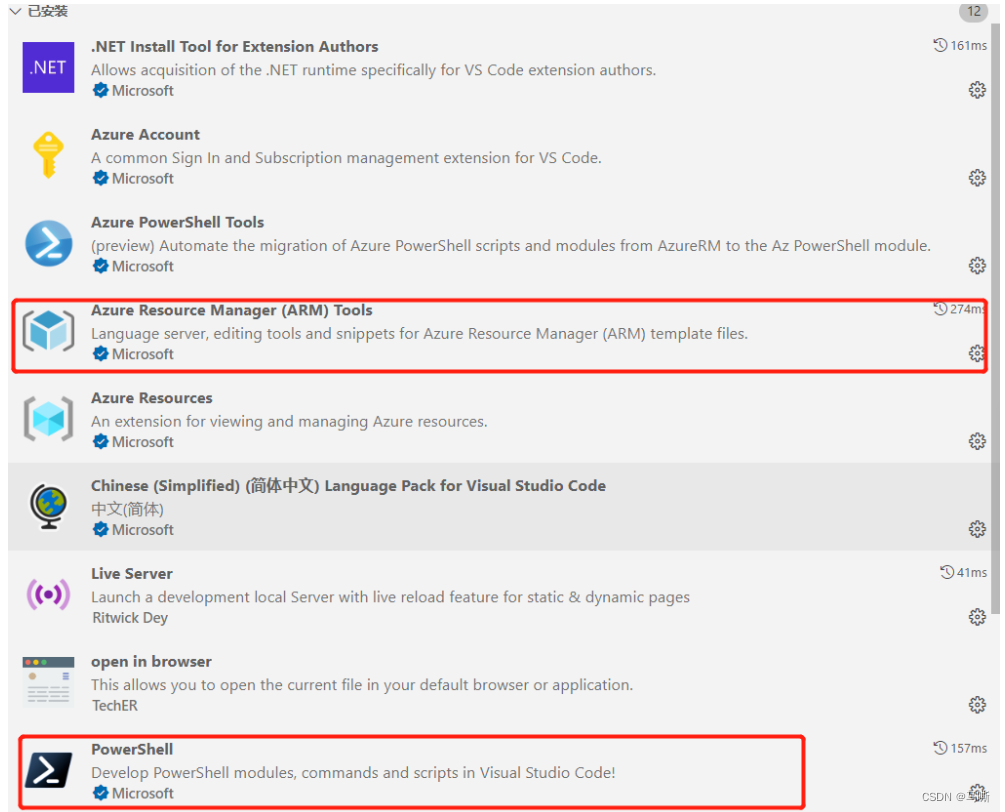Select the Live Server extension title
This screenshot has height=812, width=1005.
131,574
